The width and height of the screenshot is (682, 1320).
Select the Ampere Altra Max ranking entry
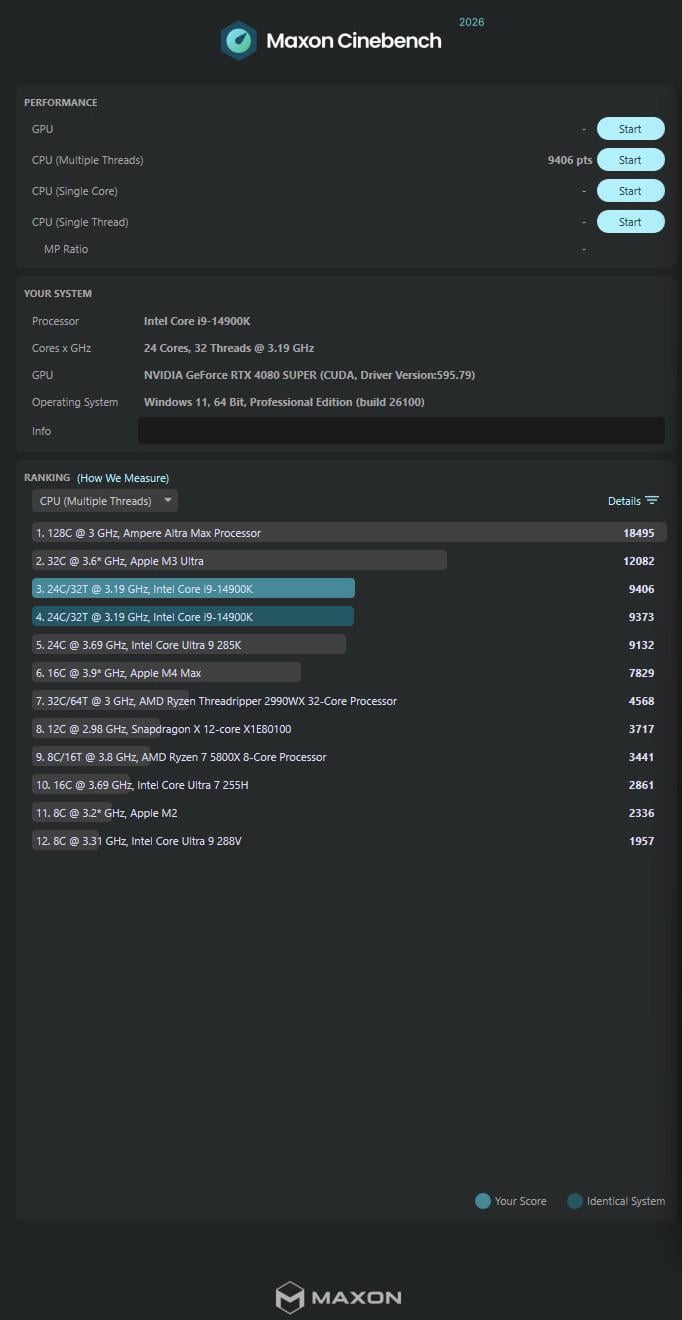point(340,533)
